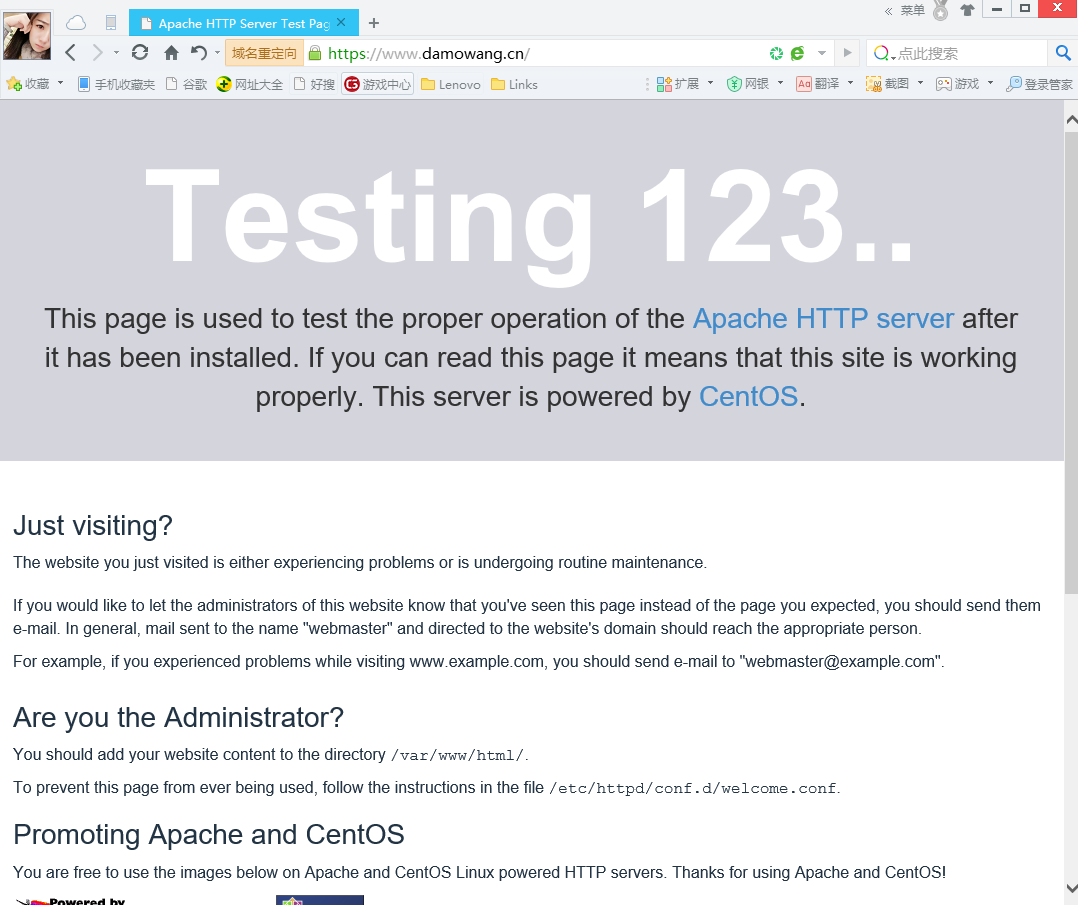Screen dimensions: 1078x905
Task: Click the 网银 online banking button
Action: pyautogui.click(x=748, y=84)
